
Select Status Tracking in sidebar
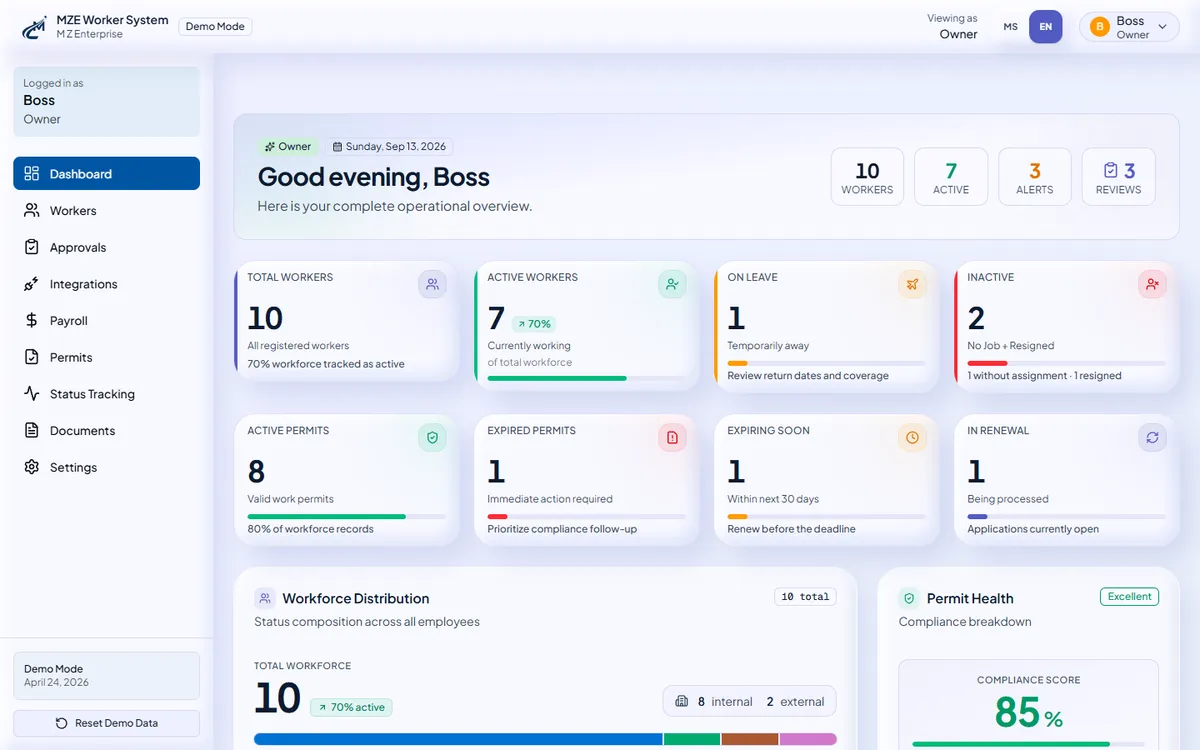(106, 394)
